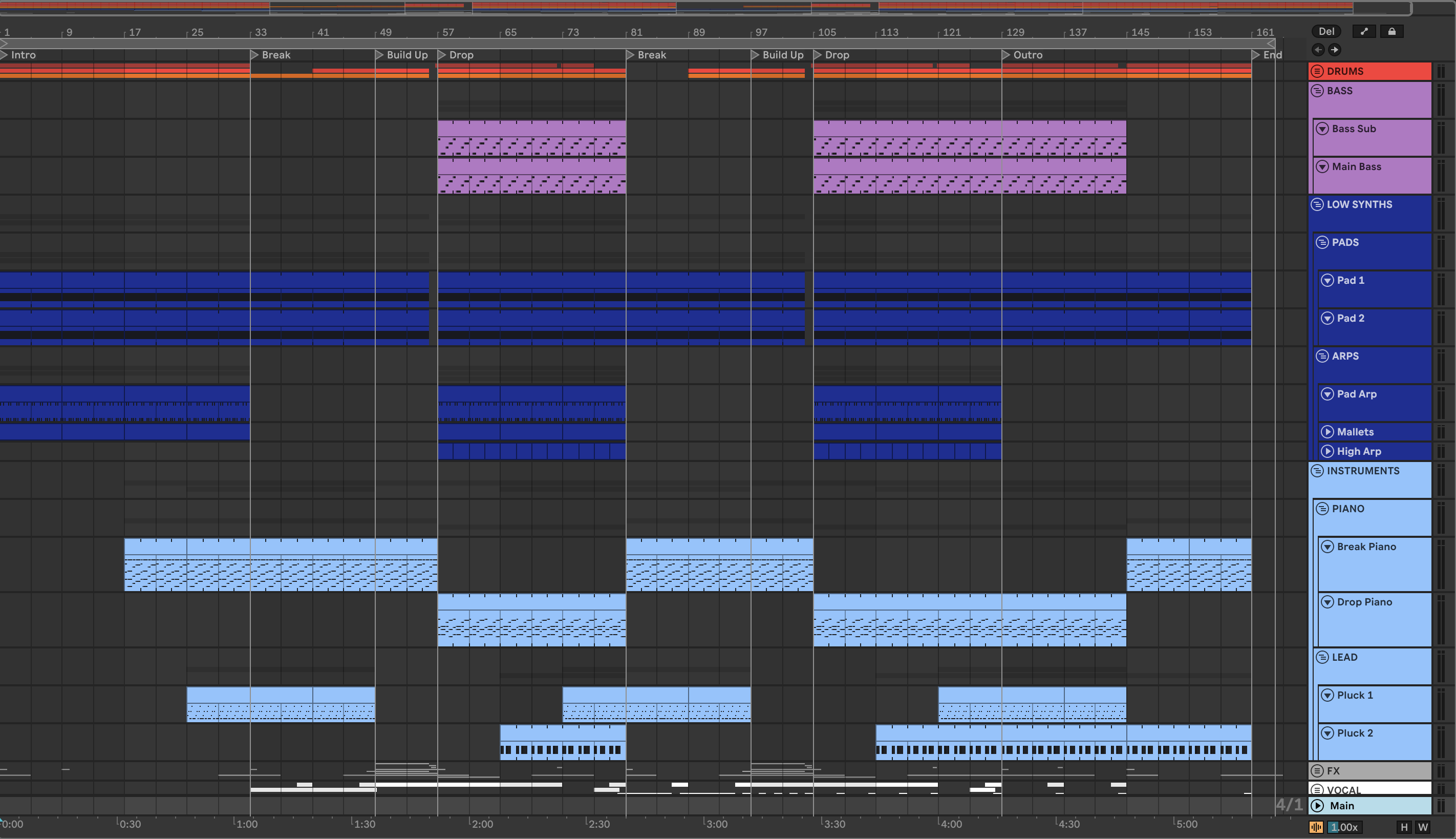Viewport: 1456px width, 839px height.
Task: Select the Outro locator
Action: pyautogui.click(x=1006, y=55)
